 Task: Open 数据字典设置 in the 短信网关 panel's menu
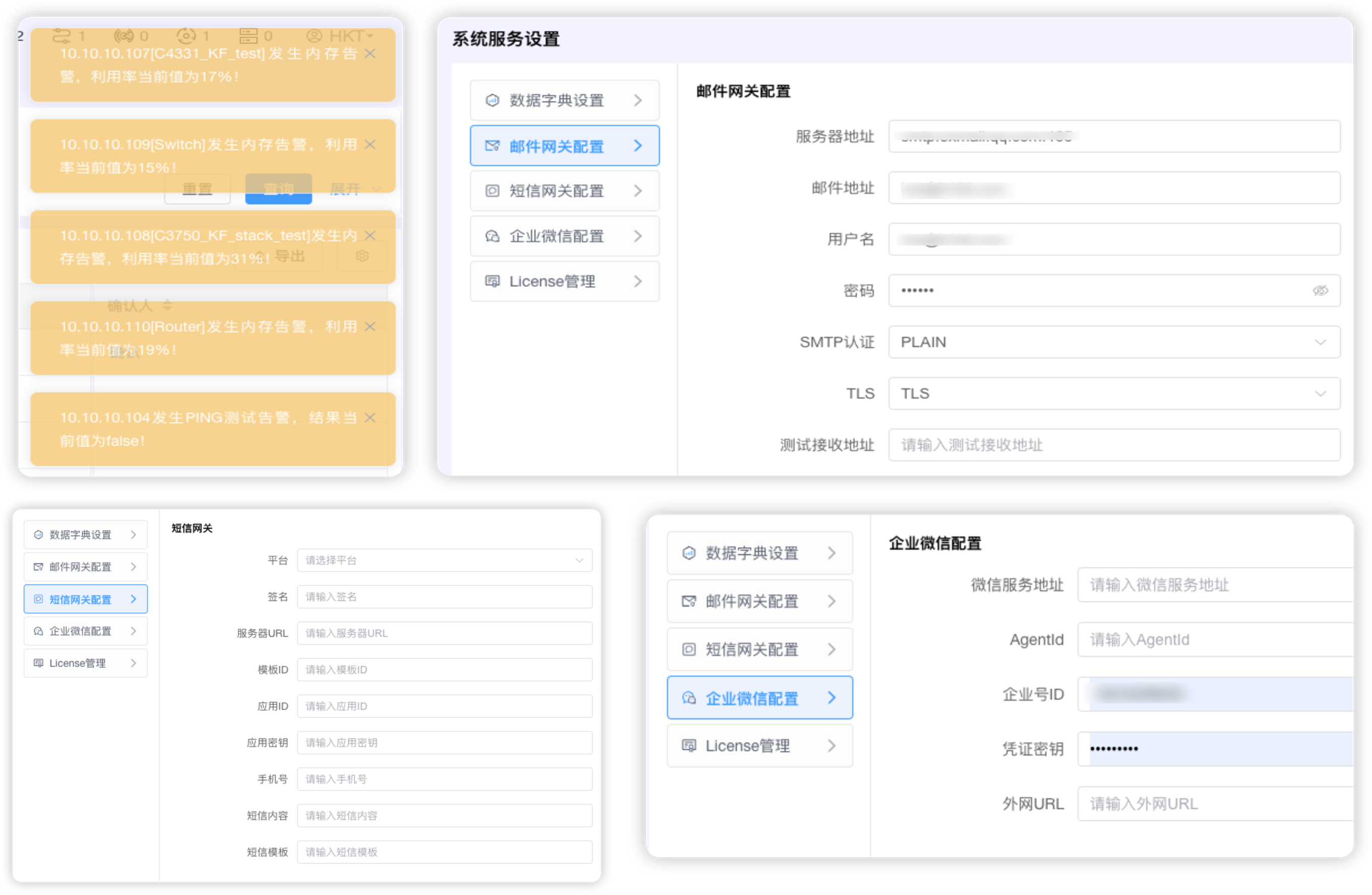(85, 535)
